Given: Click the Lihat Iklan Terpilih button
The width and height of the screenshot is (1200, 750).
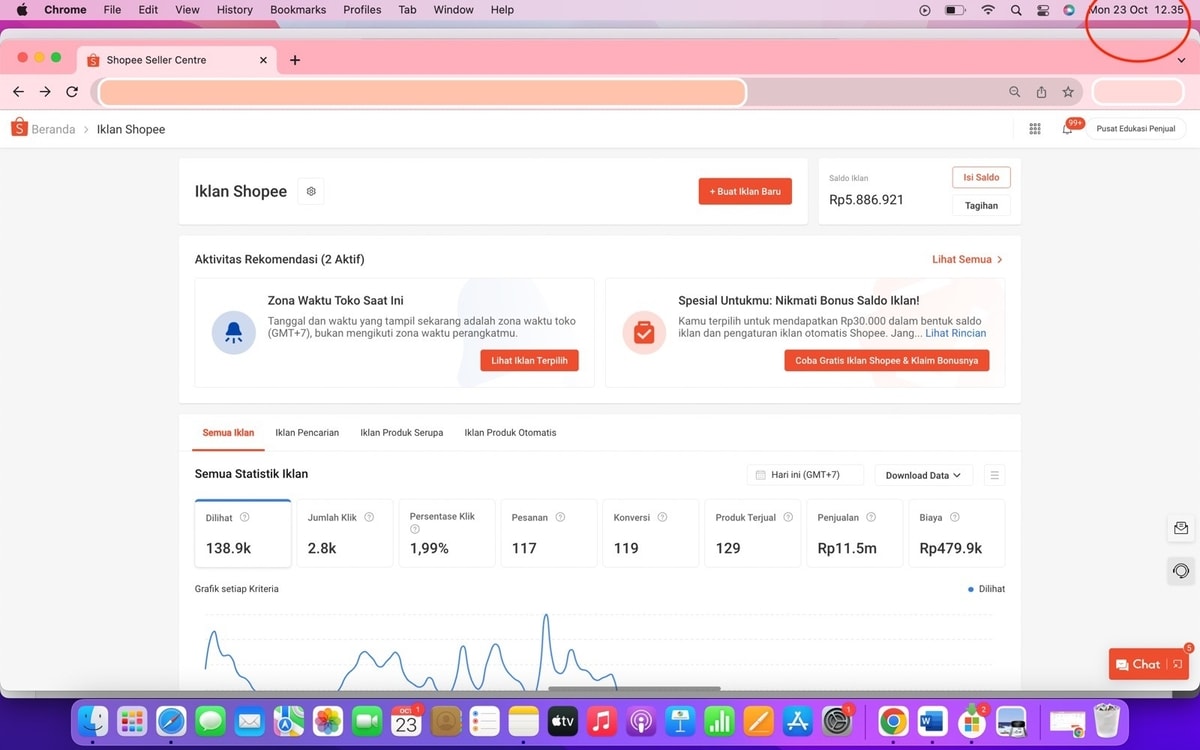Looking at the screenshot, I should [x=529, y=360].
